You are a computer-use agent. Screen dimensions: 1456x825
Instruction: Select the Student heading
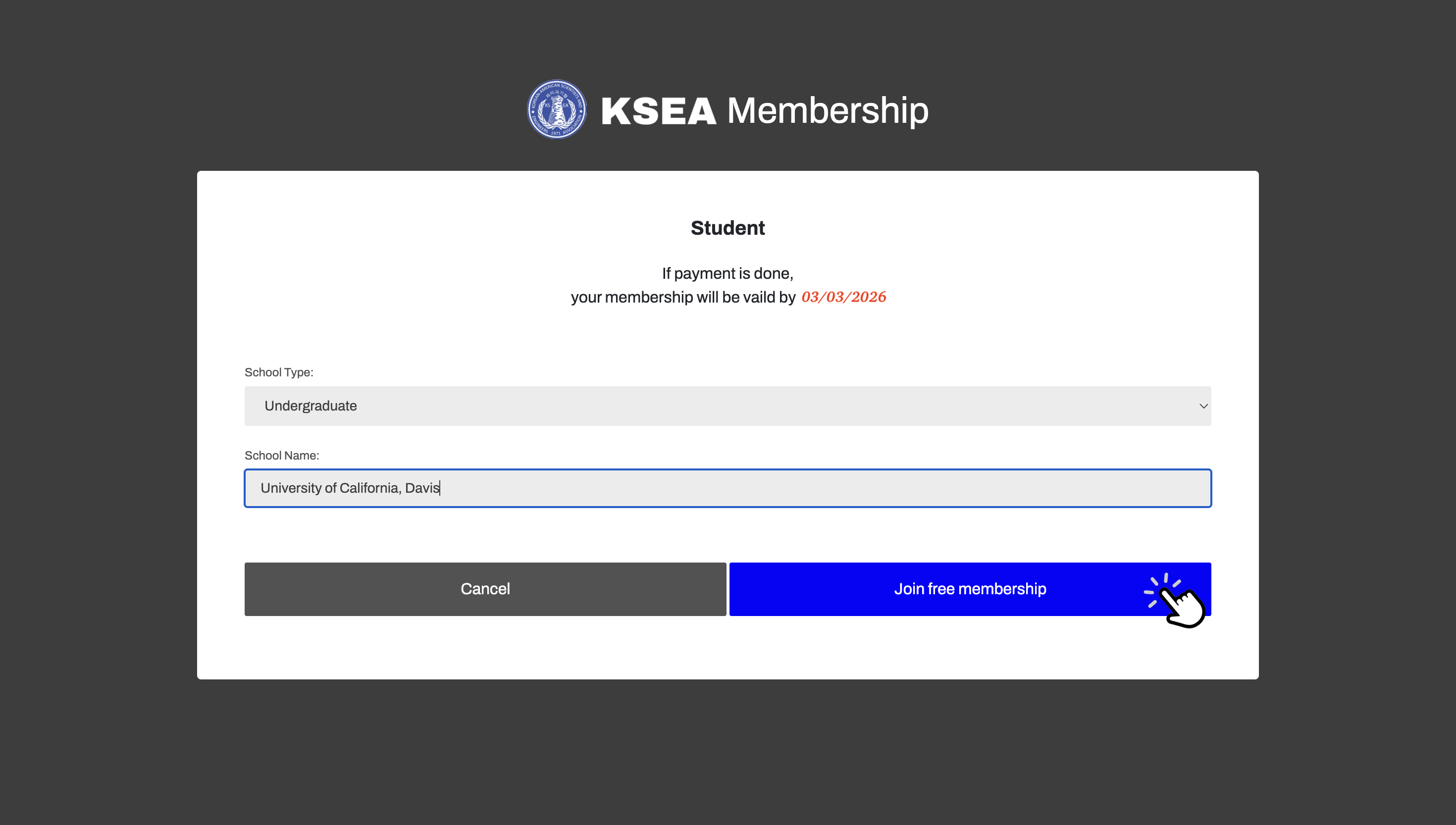coord(728,228)
